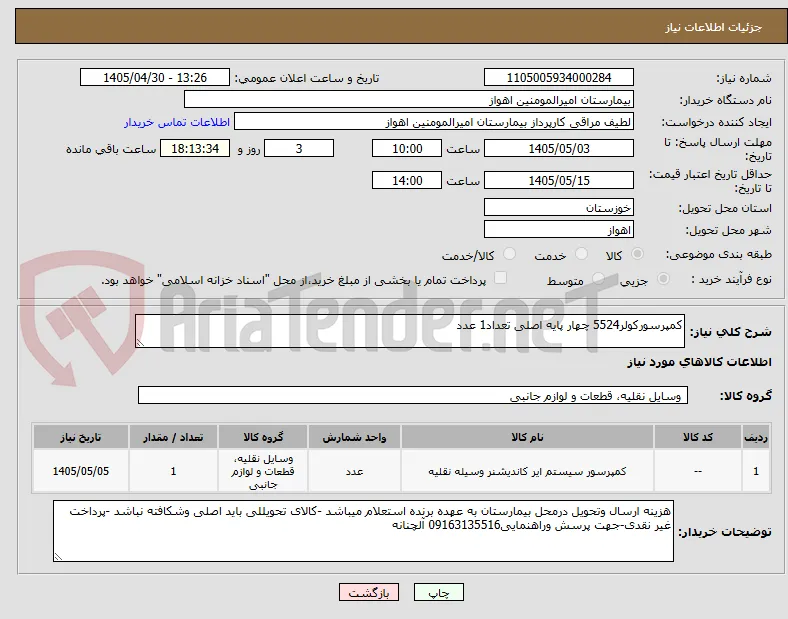This screenshot has height=619, width=788.
Task: Click the goods group cell in table row
Action: point(263,471)
